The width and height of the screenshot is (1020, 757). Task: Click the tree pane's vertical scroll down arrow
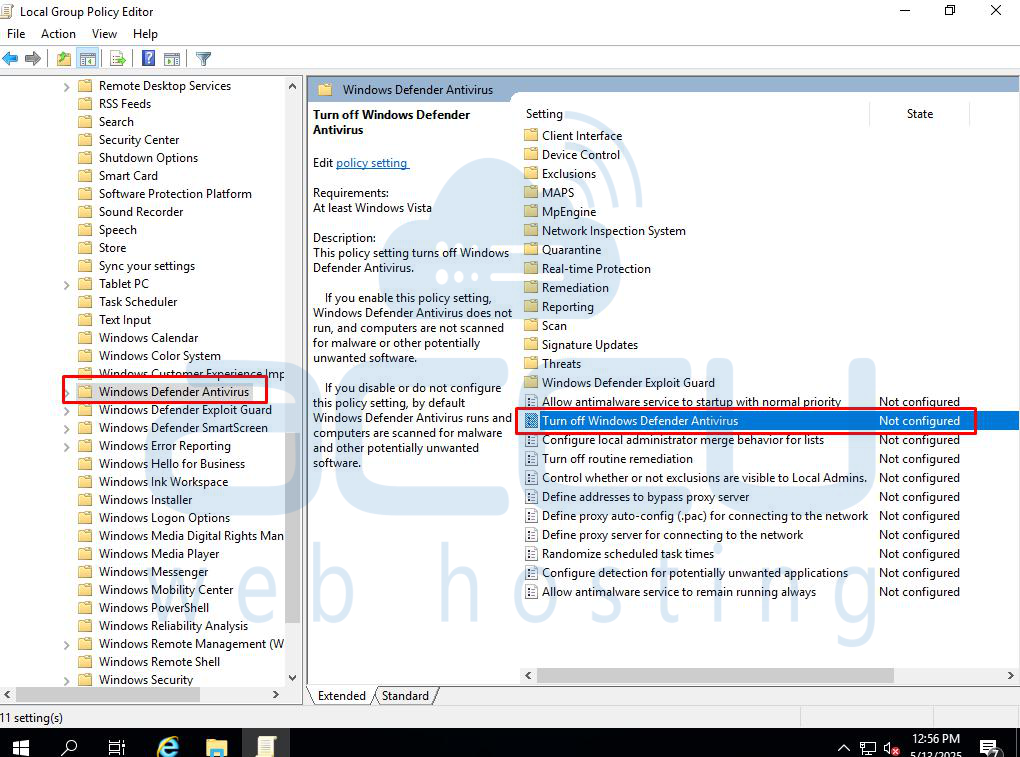292,678
